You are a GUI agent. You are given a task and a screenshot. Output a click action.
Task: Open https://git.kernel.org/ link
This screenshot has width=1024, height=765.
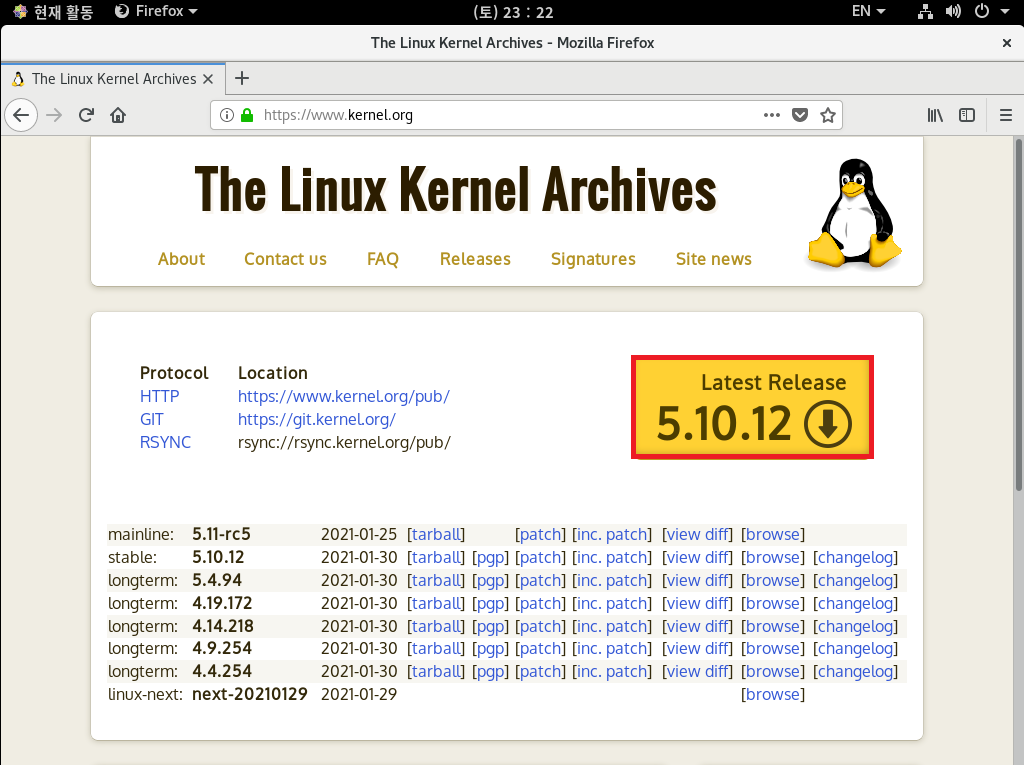tap(317, 419)
